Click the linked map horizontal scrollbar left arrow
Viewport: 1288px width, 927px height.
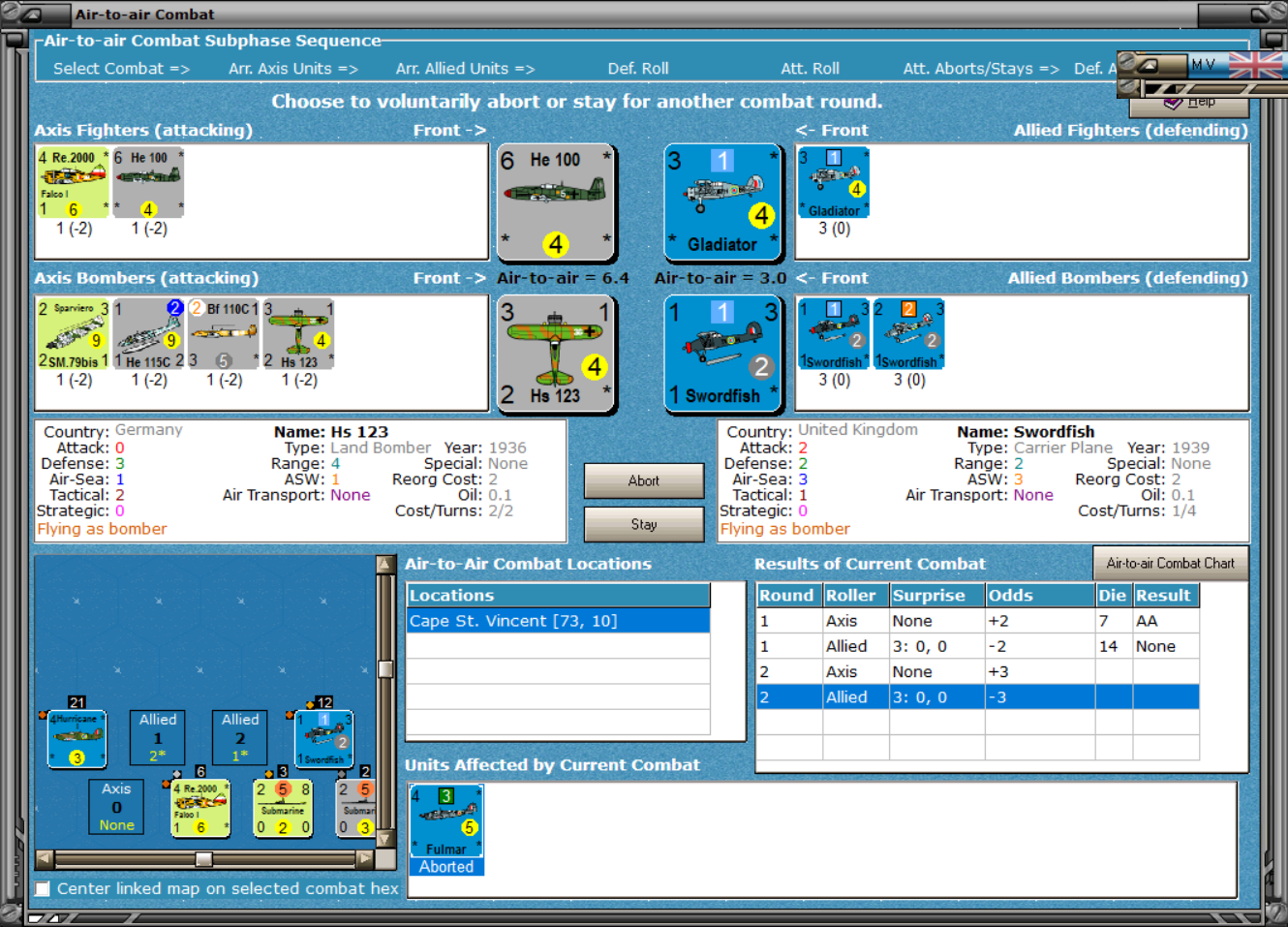[x=45, y=858]
